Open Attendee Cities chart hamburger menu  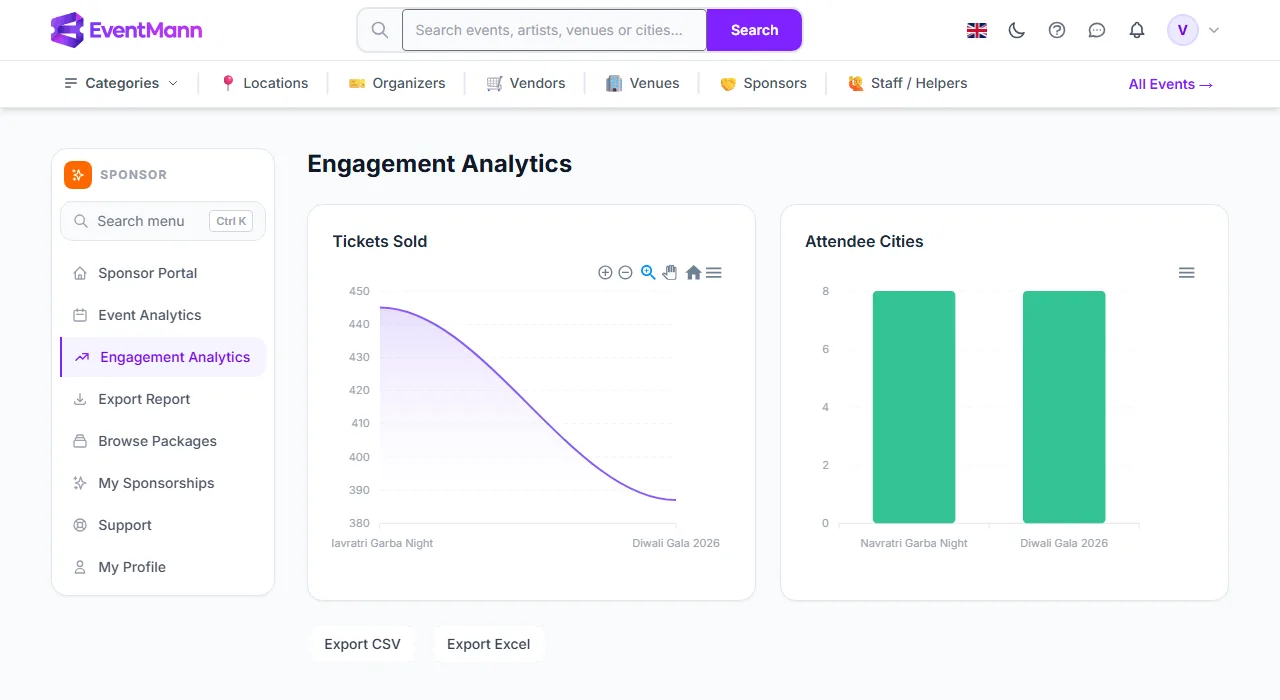pyautogui.click(x=1186, y=272)
